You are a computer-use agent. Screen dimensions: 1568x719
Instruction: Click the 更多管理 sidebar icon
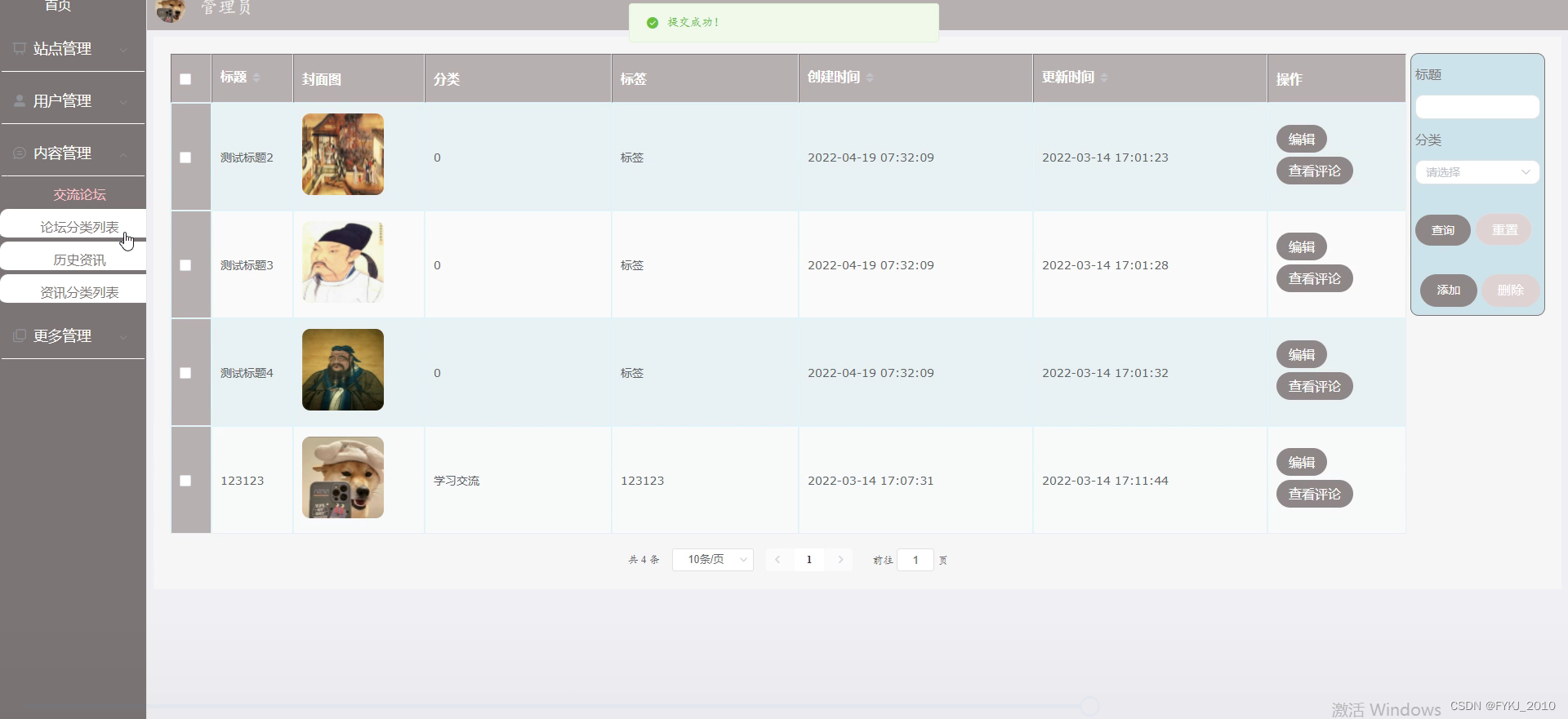click(20, 335)
